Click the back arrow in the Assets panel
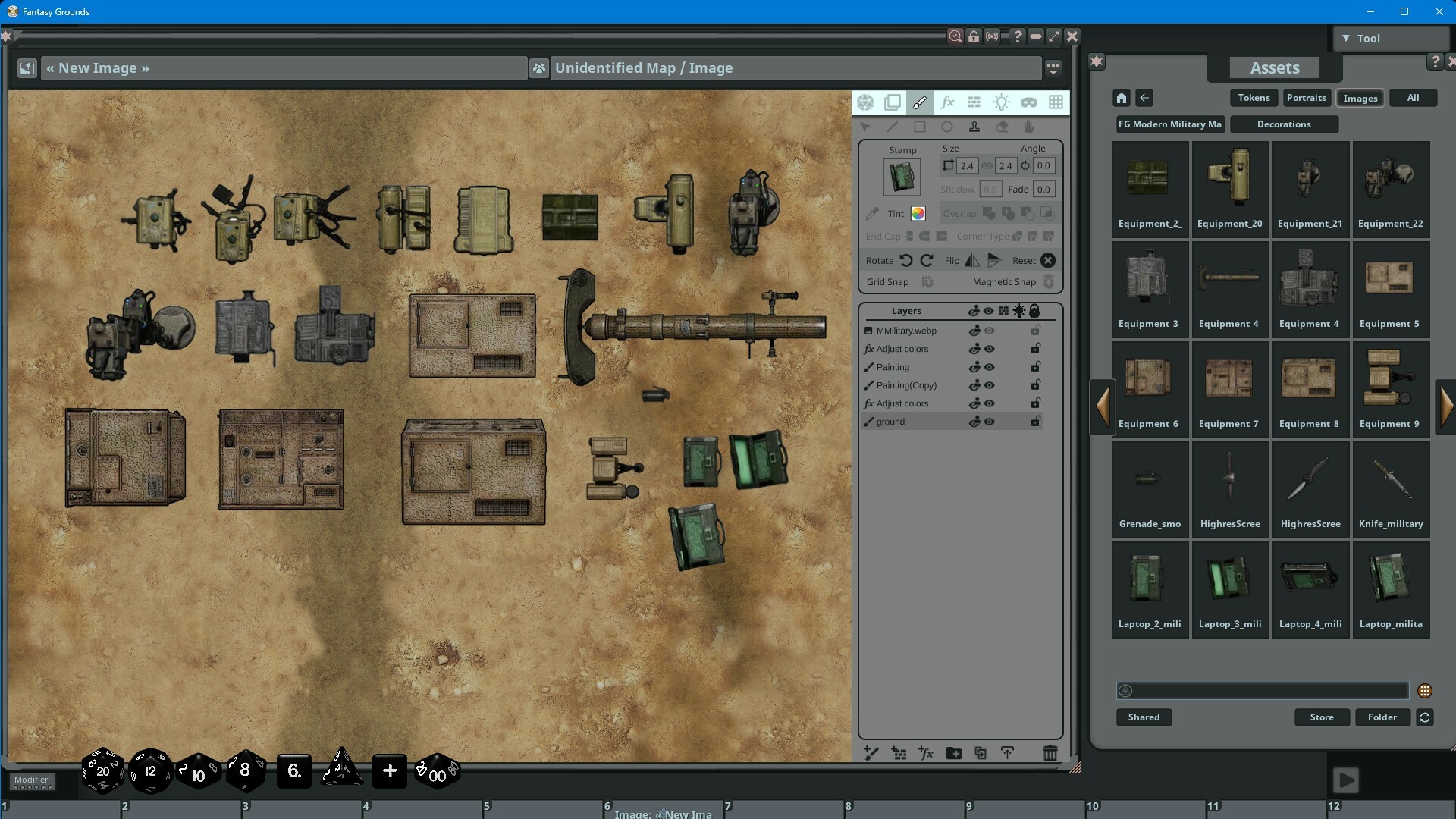Screen dimensions: 1456x819 (1145, 98)
